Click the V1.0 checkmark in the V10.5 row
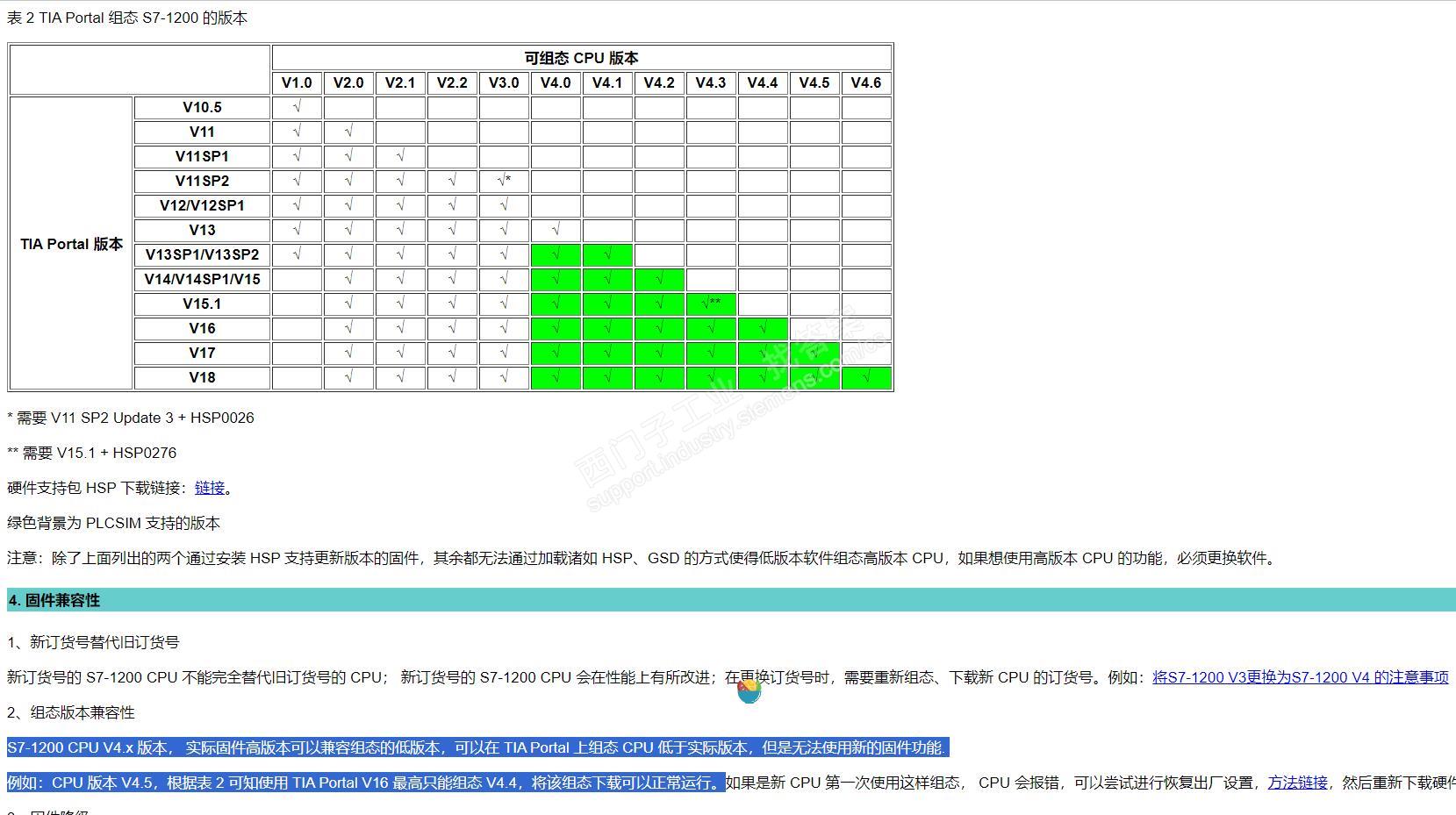The height and width of the screenshot is (815, 1456). [297, 108]
